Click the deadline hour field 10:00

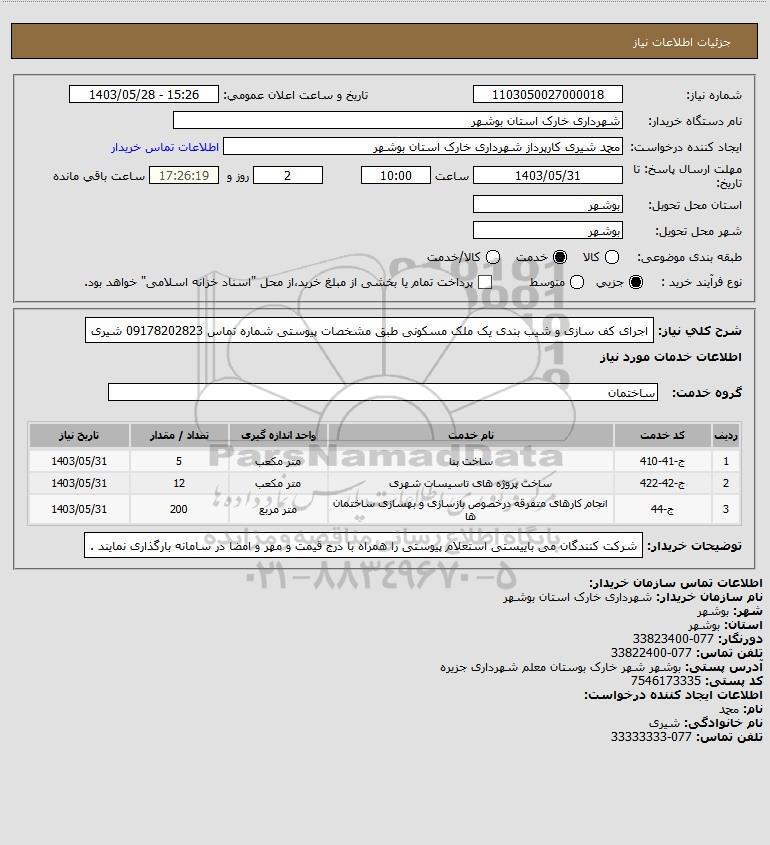[x=396, y=175]
